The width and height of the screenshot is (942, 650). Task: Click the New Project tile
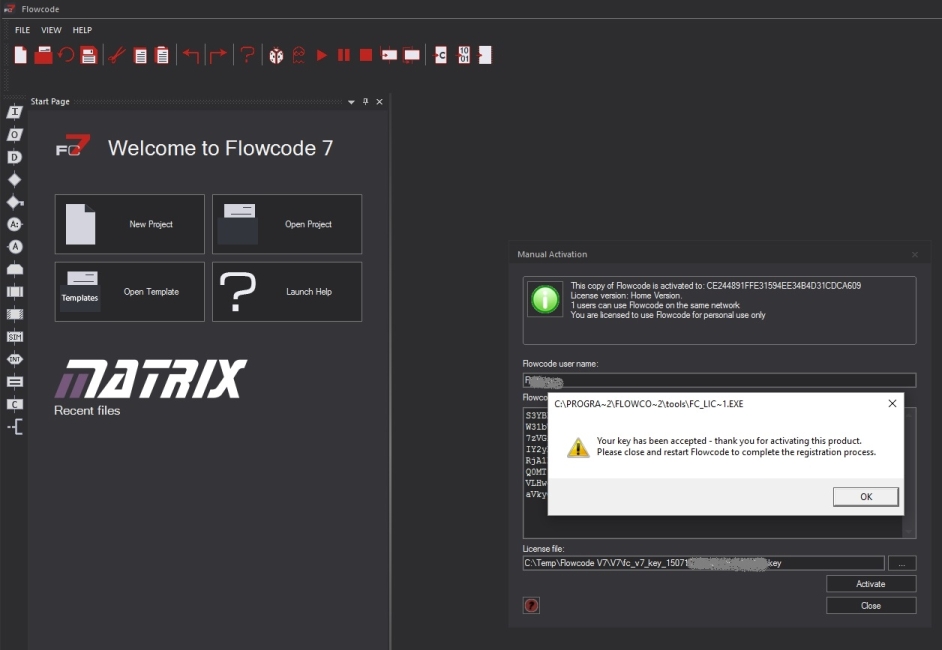coord(130,224)
